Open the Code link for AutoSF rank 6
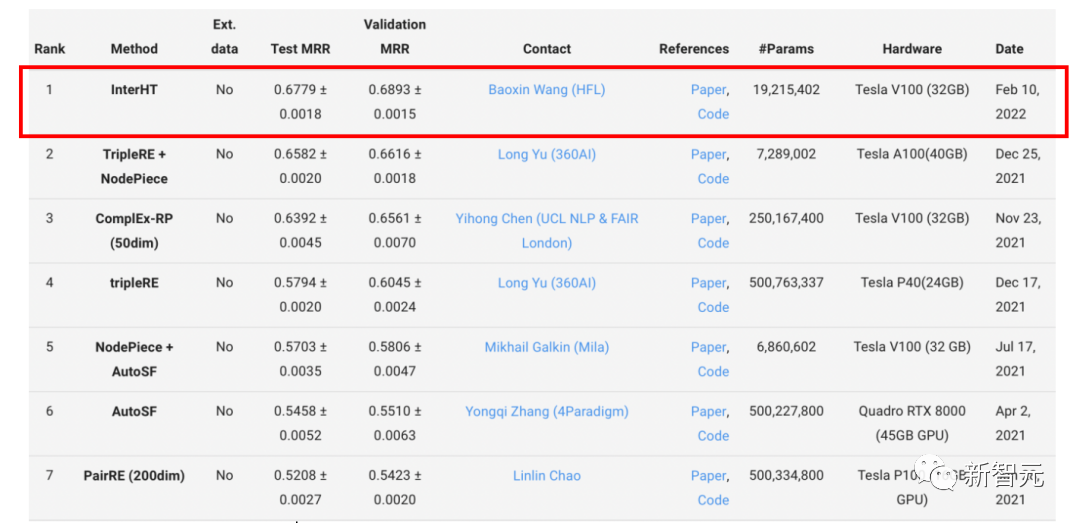 (x=713, y=436)
